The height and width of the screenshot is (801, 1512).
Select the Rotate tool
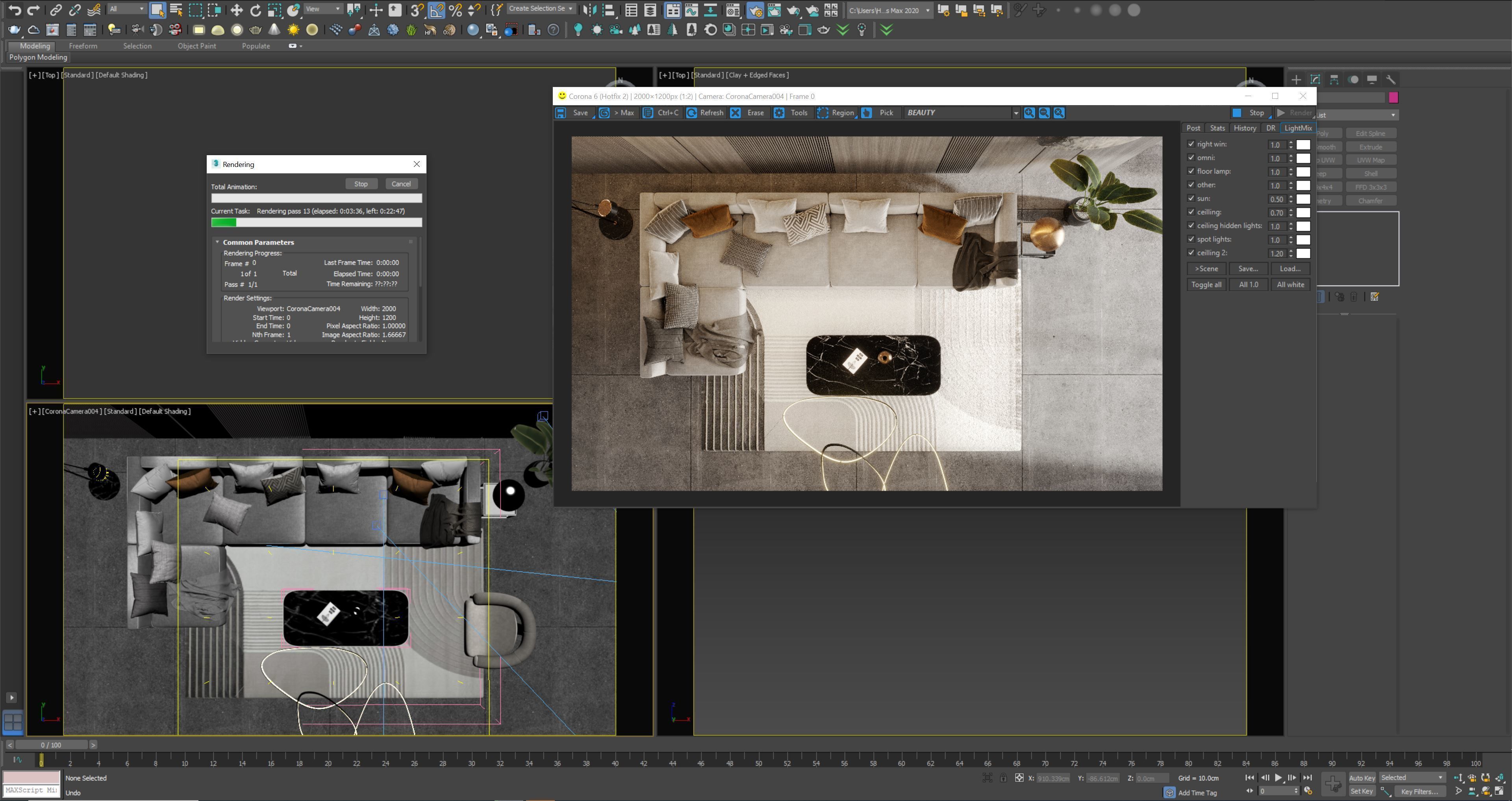[x=255, y=10]
